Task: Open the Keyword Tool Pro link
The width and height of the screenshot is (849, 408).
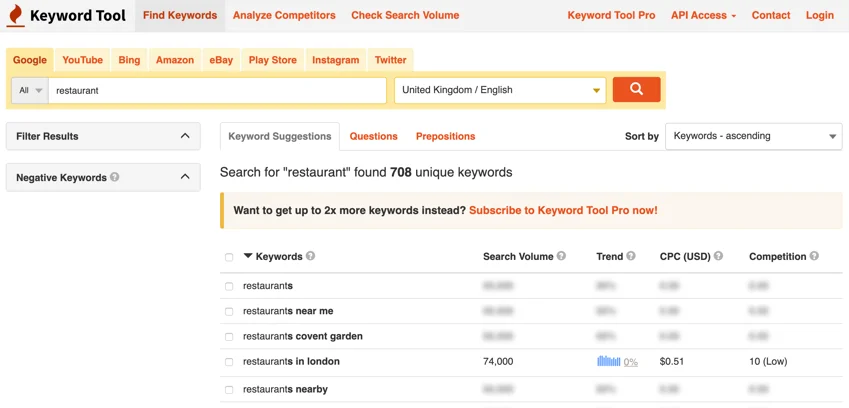Action: tap(611, 15)
